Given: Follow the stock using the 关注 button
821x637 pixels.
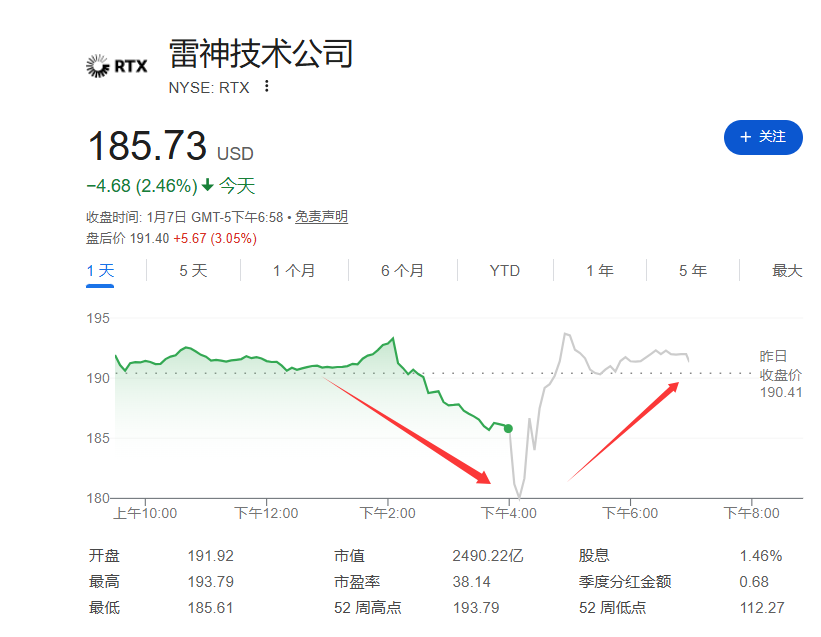Looking at the screenshot, I should click(x=762, y=137).
